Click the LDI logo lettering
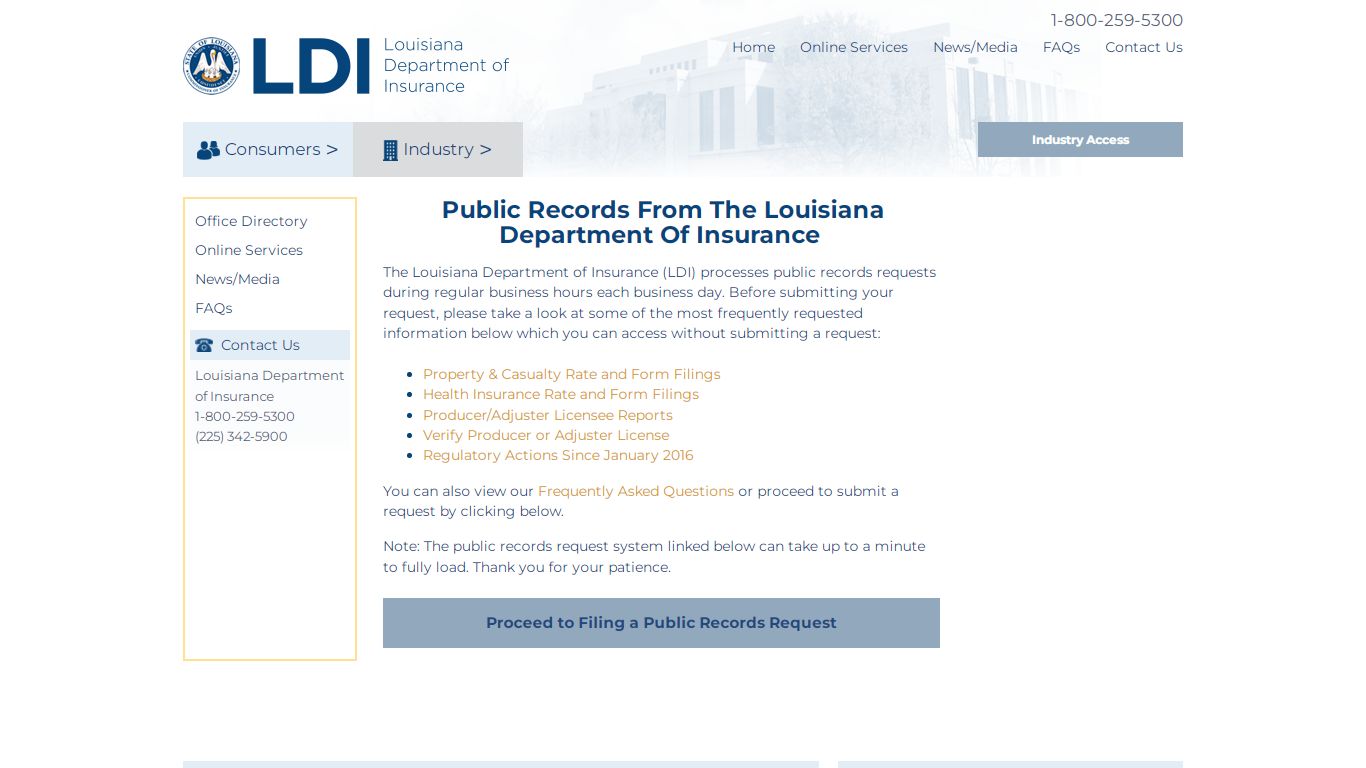 (x=311, y=66)
